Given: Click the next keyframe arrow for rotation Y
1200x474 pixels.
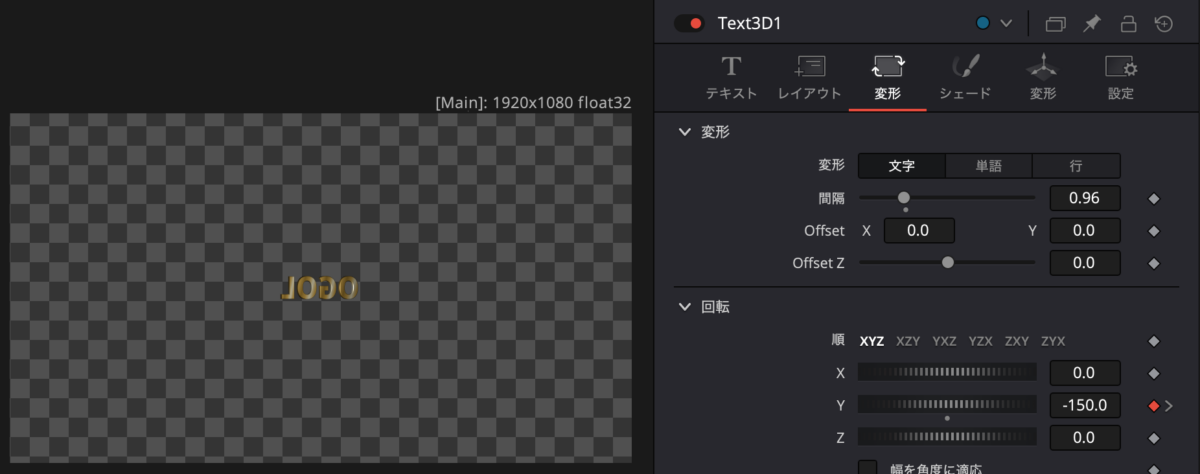Looking at the screenshot, I should coord(1168,406).
